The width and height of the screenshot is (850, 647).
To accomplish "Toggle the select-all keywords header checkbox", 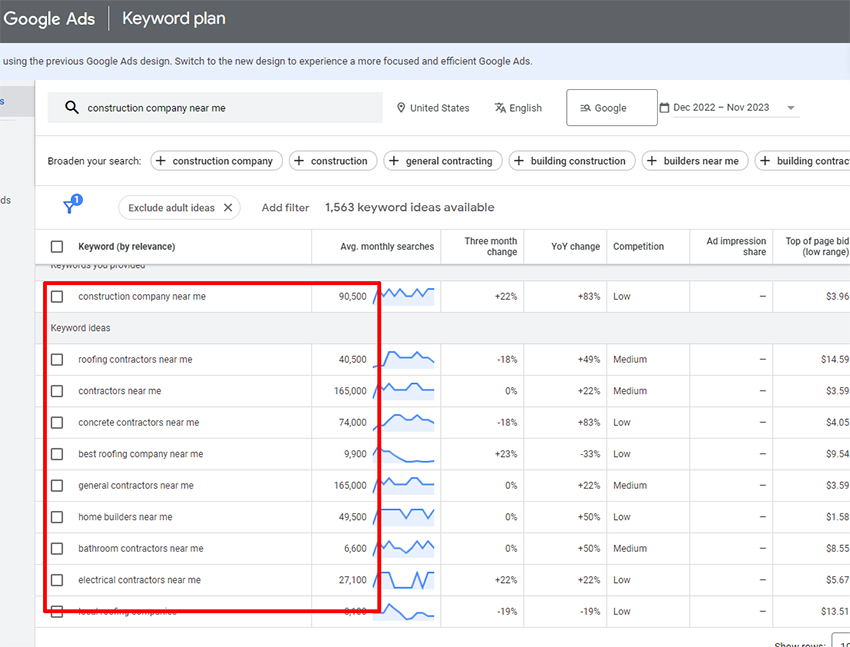I will click(x=57, y=247).
